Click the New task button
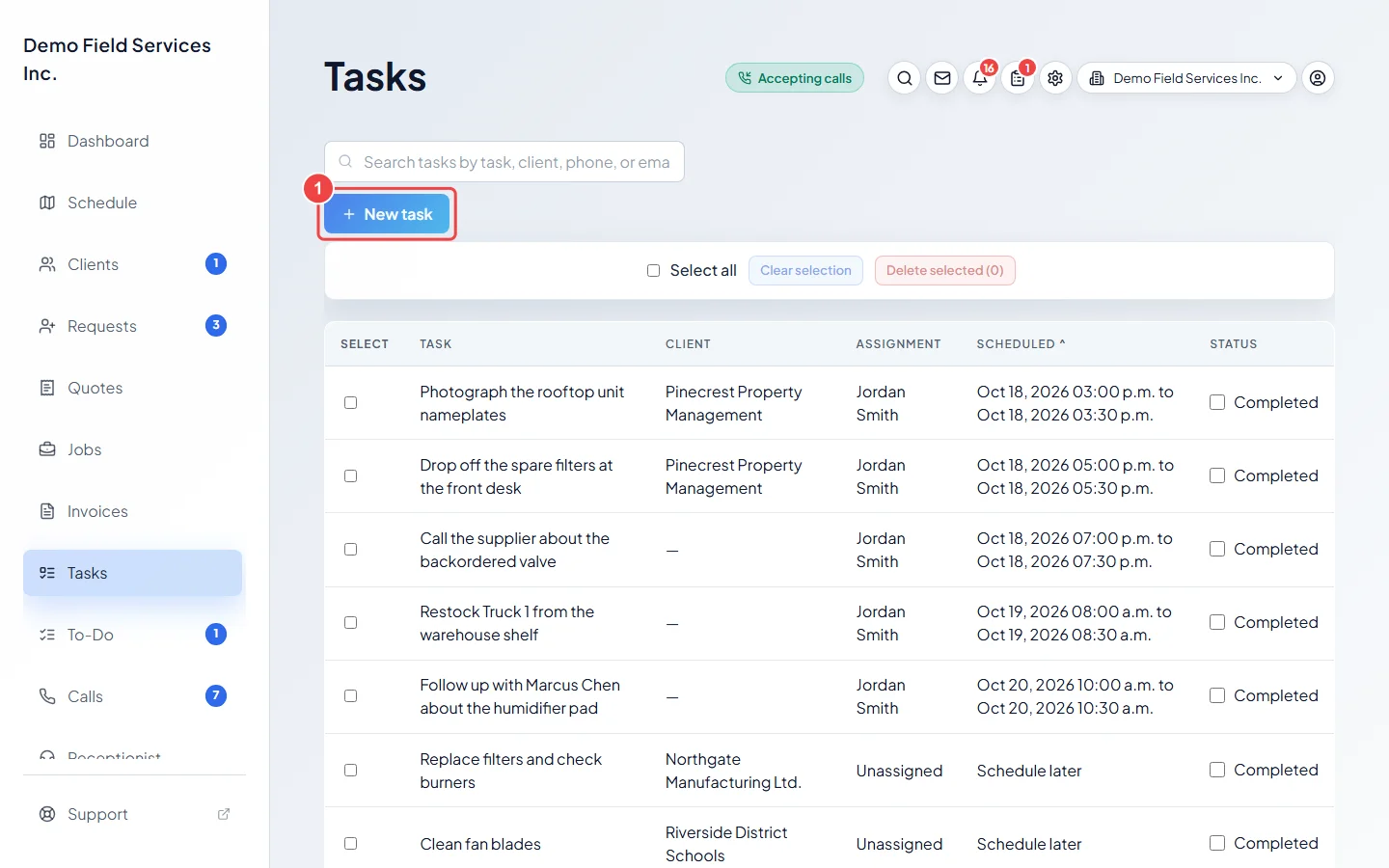This screenshot has height=868, width=1389. 387,214
